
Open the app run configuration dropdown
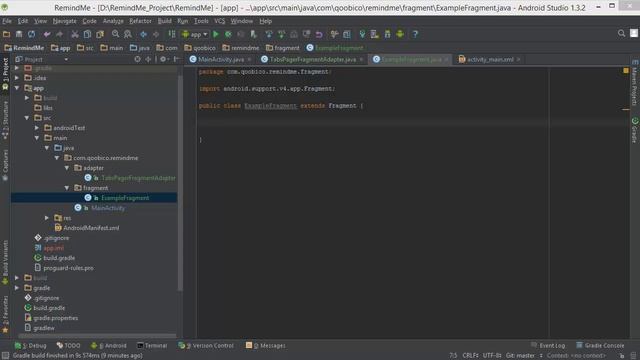195,34
